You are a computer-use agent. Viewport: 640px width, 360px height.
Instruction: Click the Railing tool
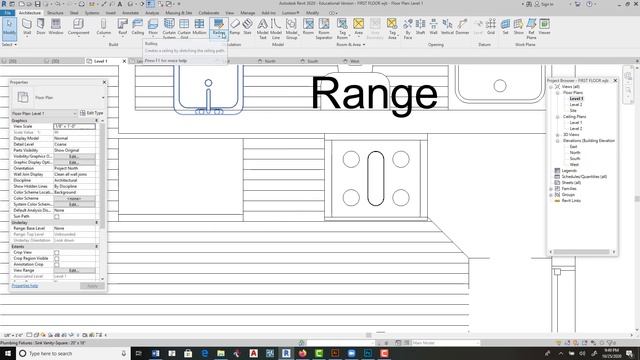click(218, 27)
